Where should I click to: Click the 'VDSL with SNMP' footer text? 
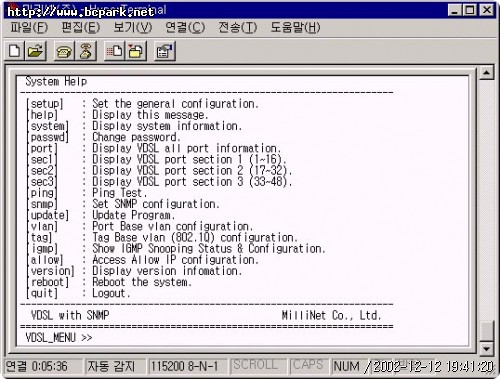[70, 315]
